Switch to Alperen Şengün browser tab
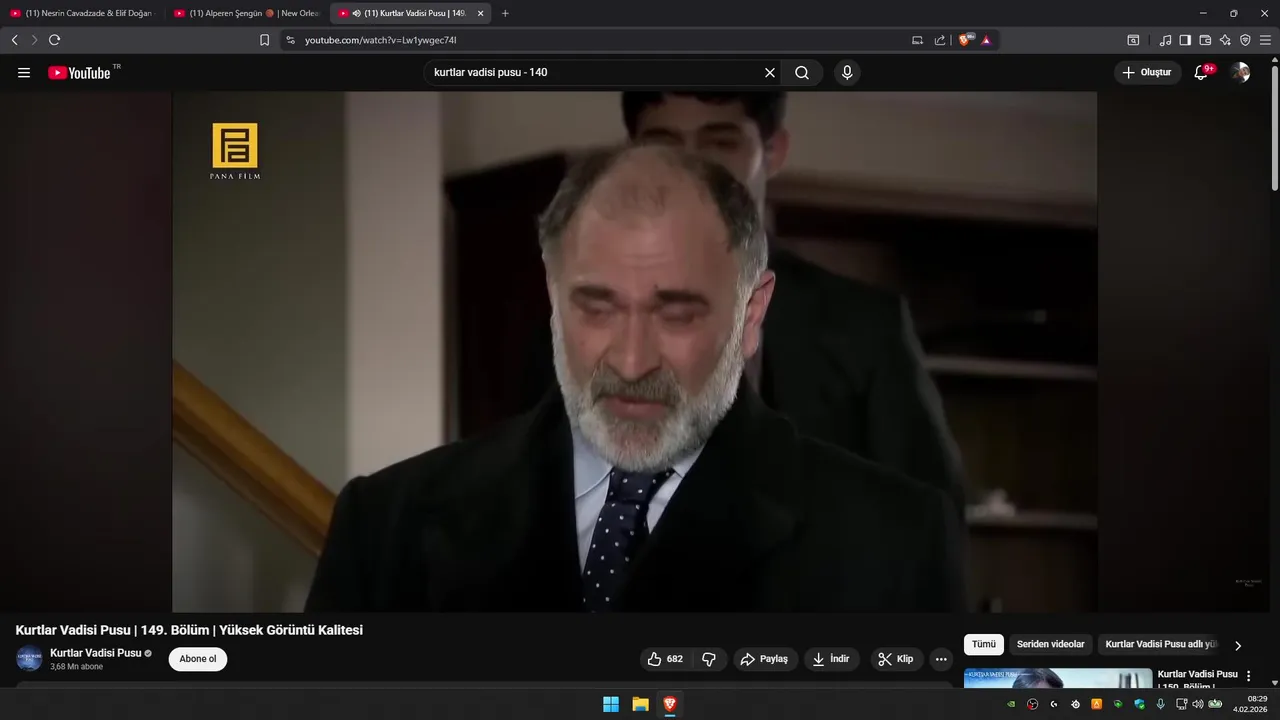 pyautogui.click(x=248, y=13)
